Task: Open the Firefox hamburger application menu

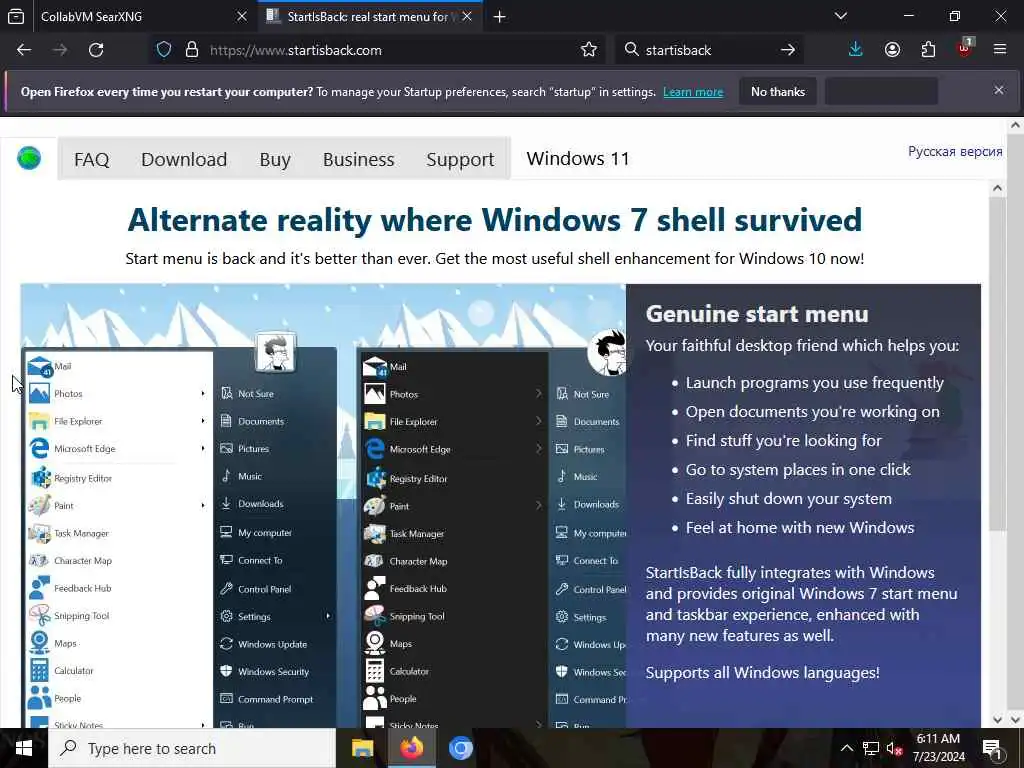Action: (1000, 50)
